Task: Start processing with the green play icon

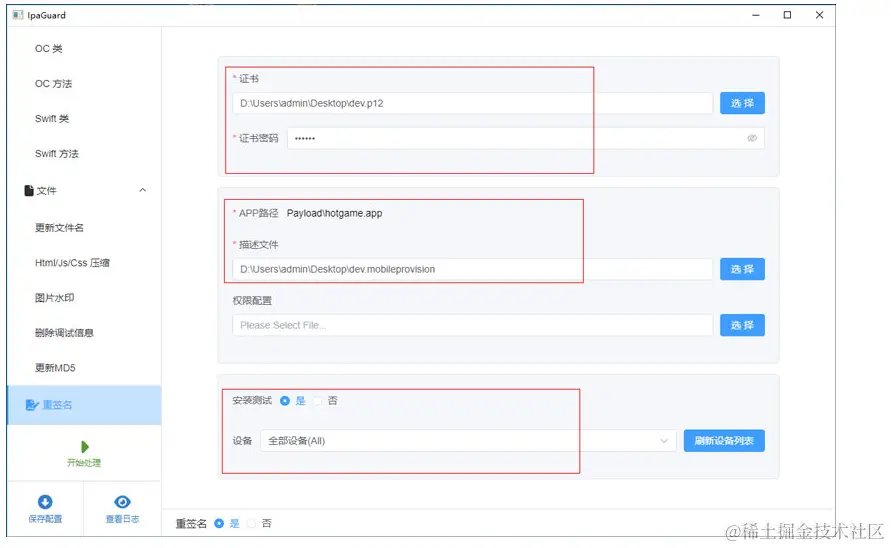Action: pos(85,447)
